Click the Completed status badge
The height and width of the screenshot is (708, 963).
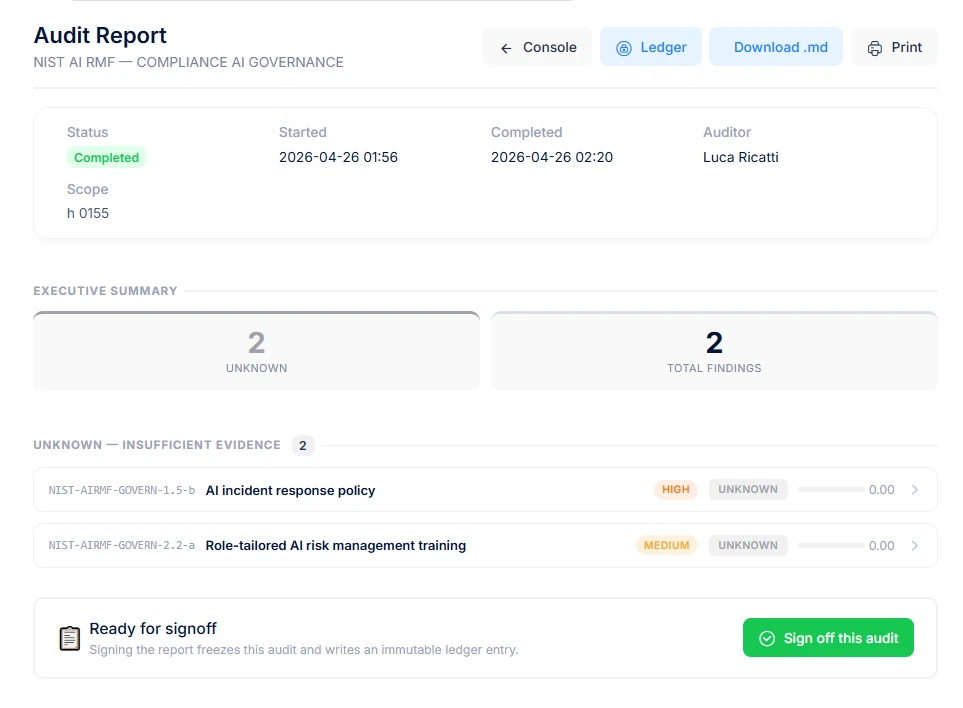(106, 158)
